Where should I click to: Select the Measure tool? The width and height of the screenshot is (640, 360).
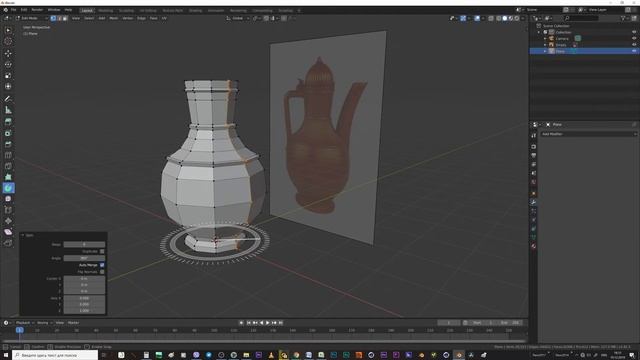(x=8, y=110)
